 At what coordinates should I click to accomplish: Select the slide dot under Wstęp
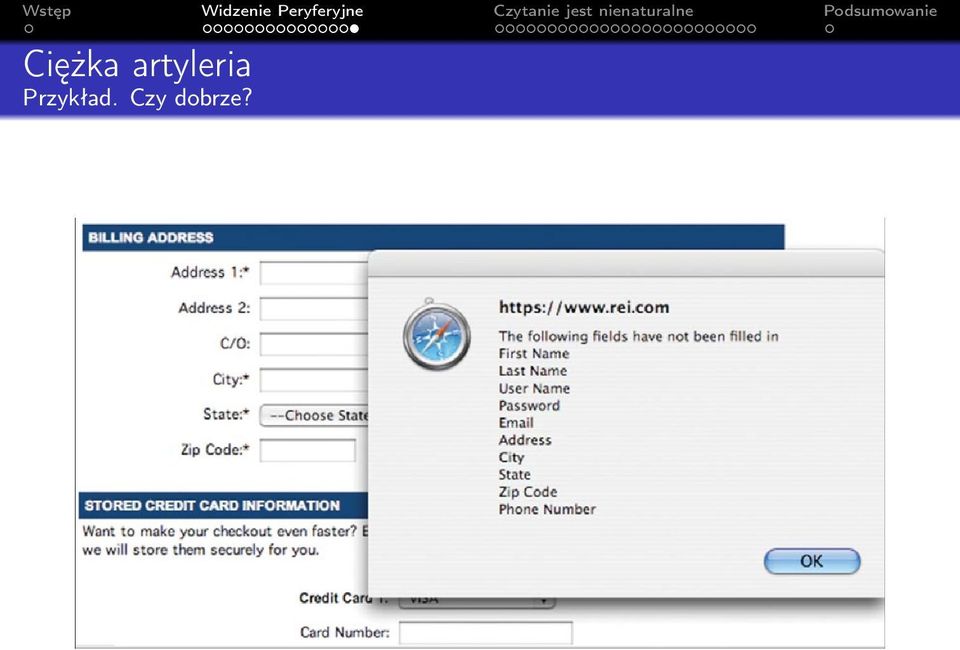pyautogui.click(x=28, y=29)
